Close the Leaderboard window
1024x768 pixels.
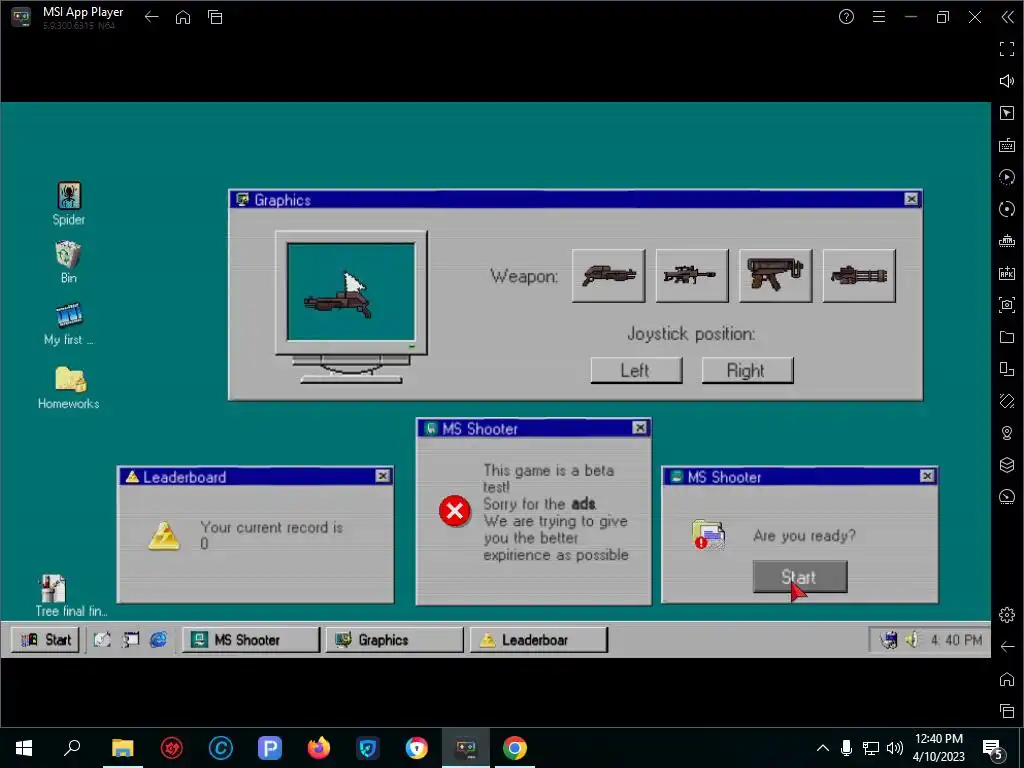(x=383, y=476)
